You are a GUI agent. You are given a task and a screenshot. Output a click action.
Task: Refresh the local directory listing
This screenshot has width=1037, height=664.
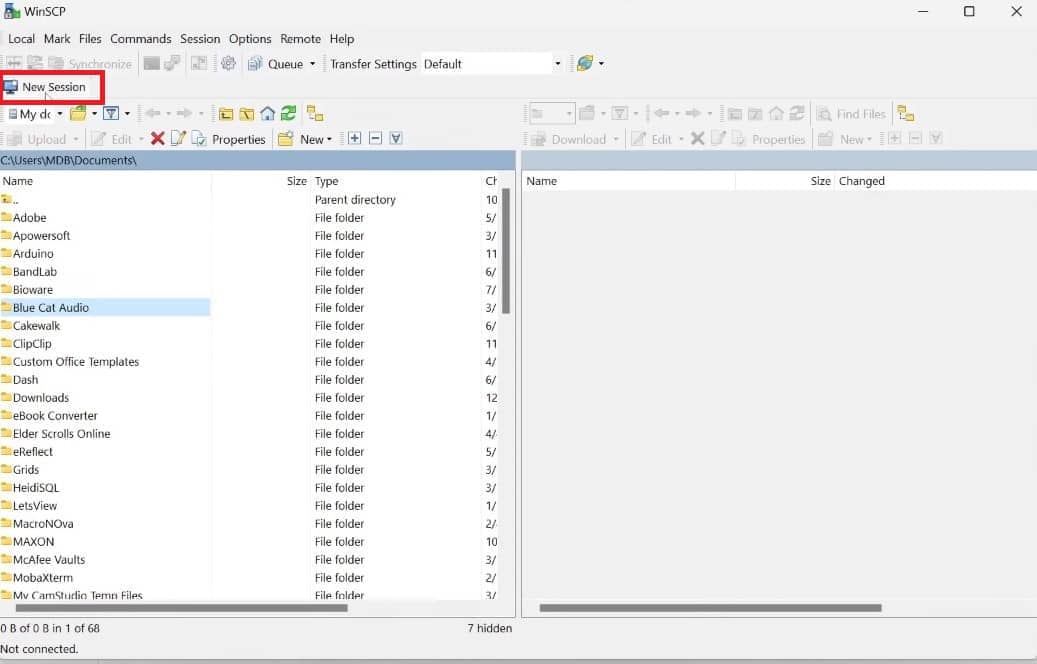[288, 114]
